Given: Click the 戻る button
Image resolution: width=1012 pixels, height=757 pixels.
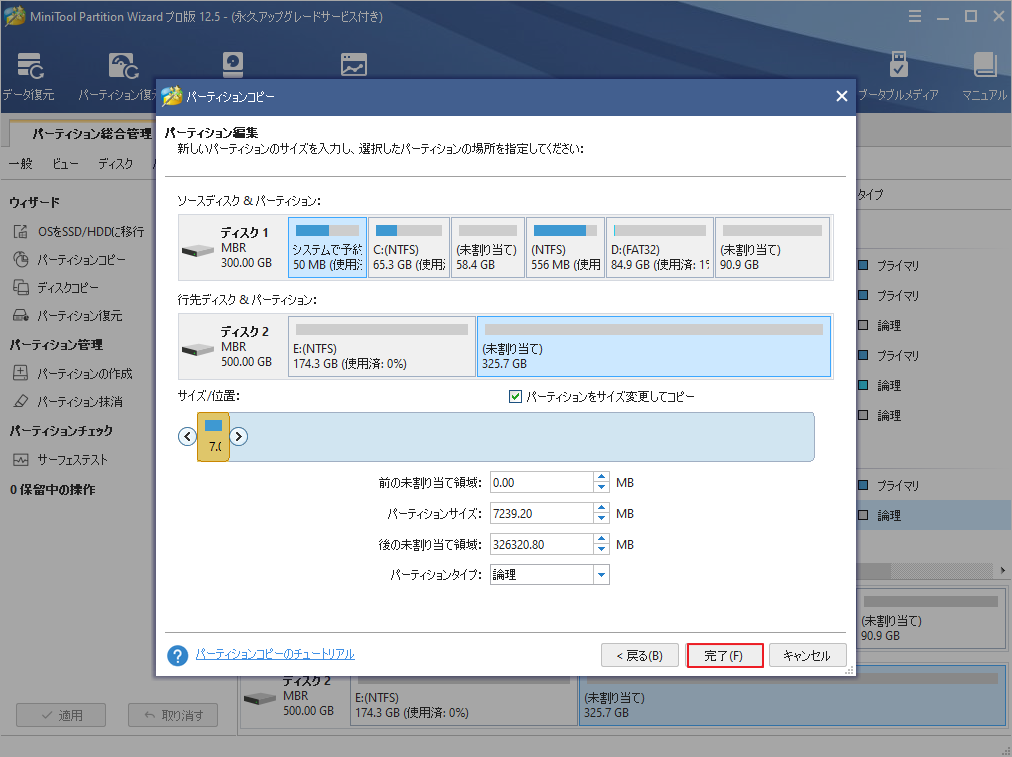Looking at the screenshot, I should pos(640,655).
